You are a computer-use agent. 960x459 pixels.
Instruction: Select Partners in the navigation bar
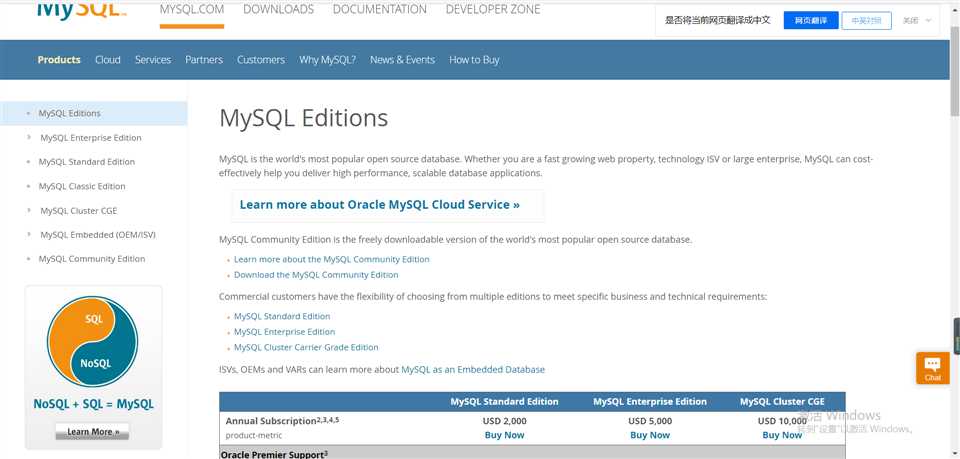[x=204, y=59]
